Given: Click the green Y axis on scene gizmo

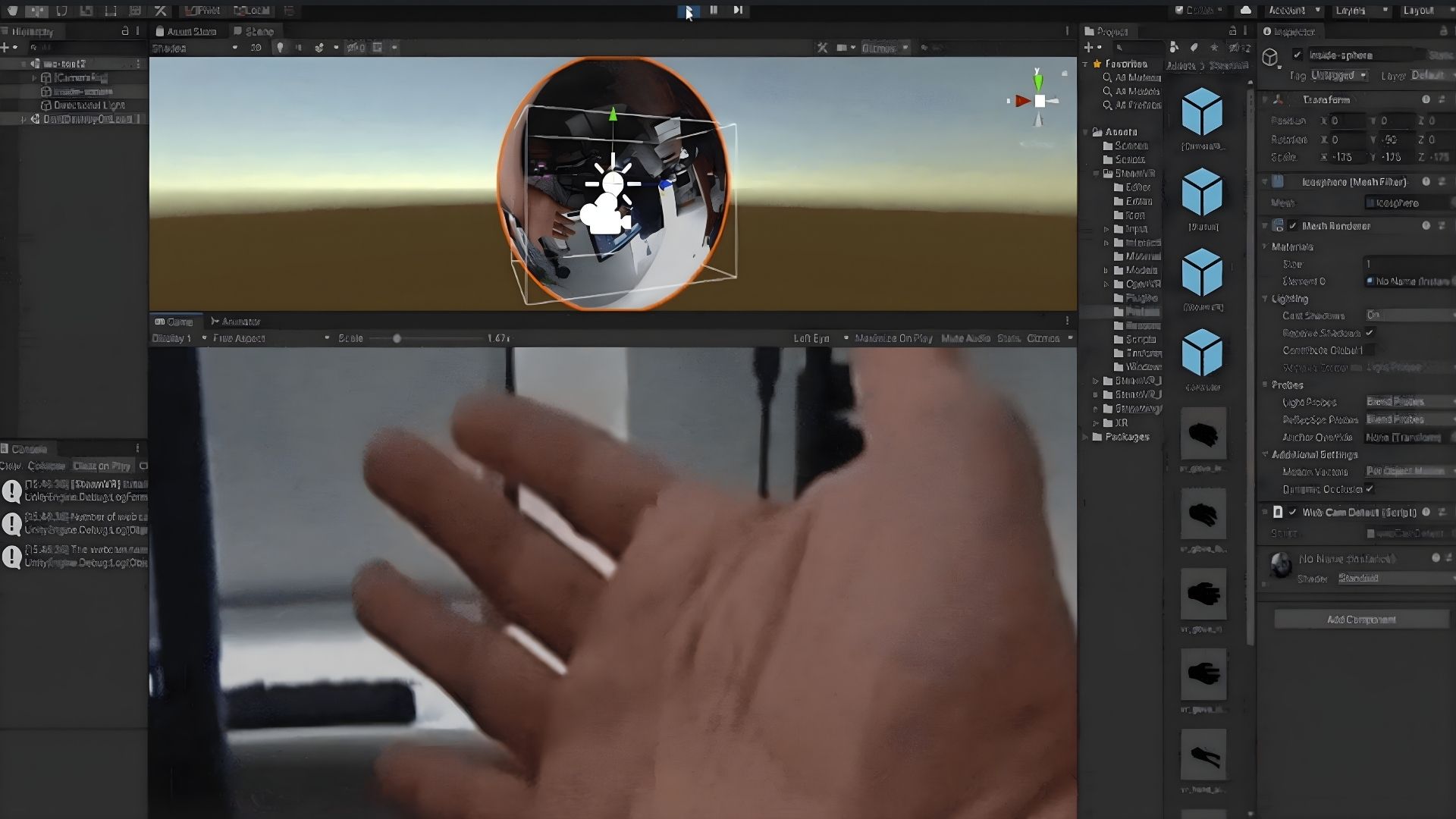Looking at the screenshot, I should coord(1037,81).
